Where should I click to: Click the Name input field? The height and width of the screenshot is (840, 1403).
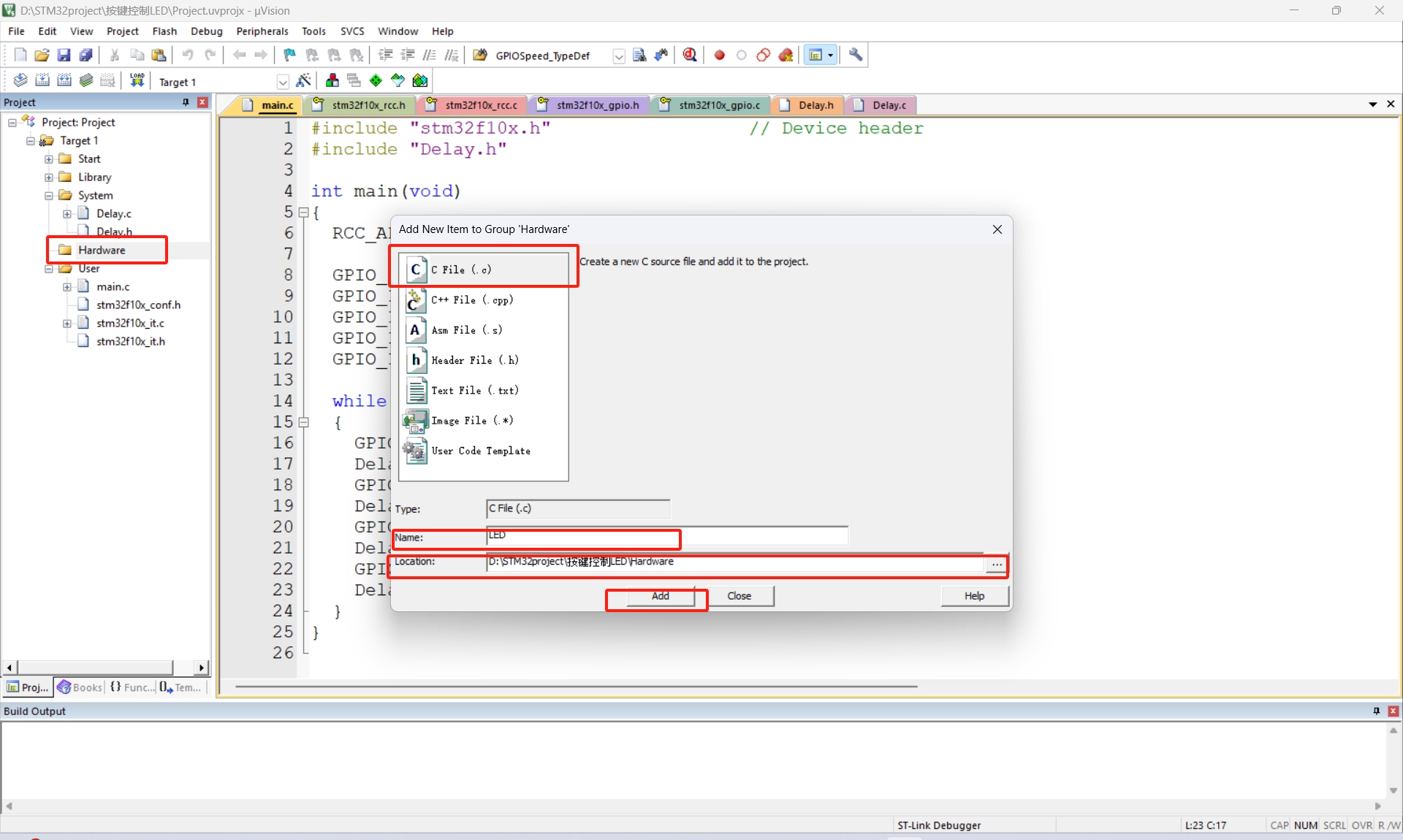(666, 535)
